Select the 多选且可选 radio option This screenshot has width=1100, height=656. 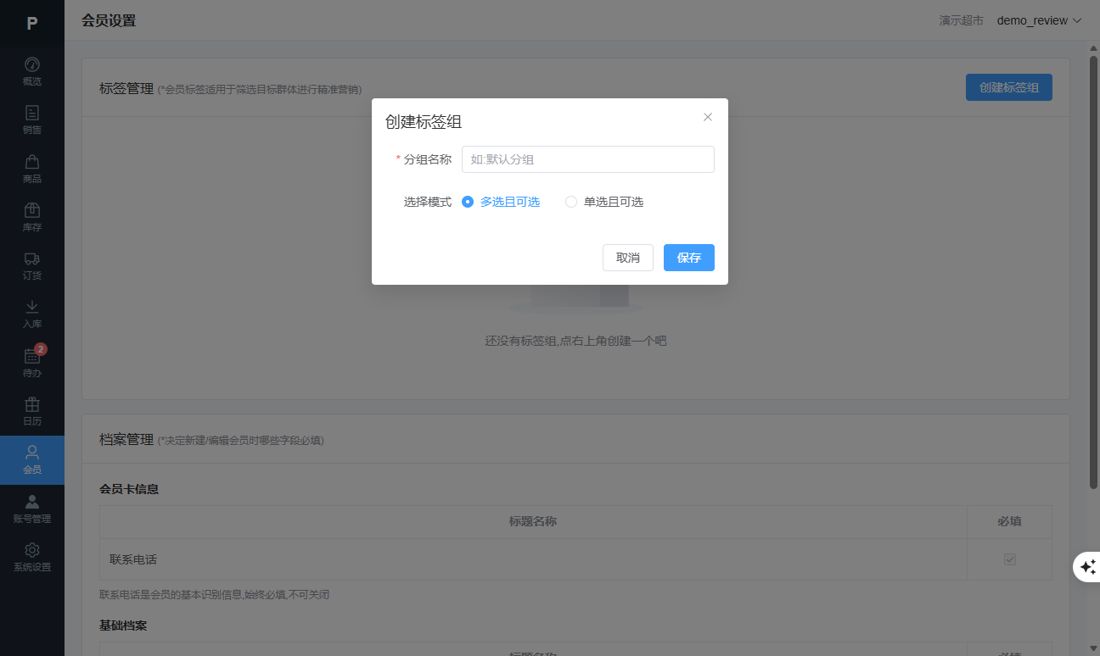click(501, 202)
